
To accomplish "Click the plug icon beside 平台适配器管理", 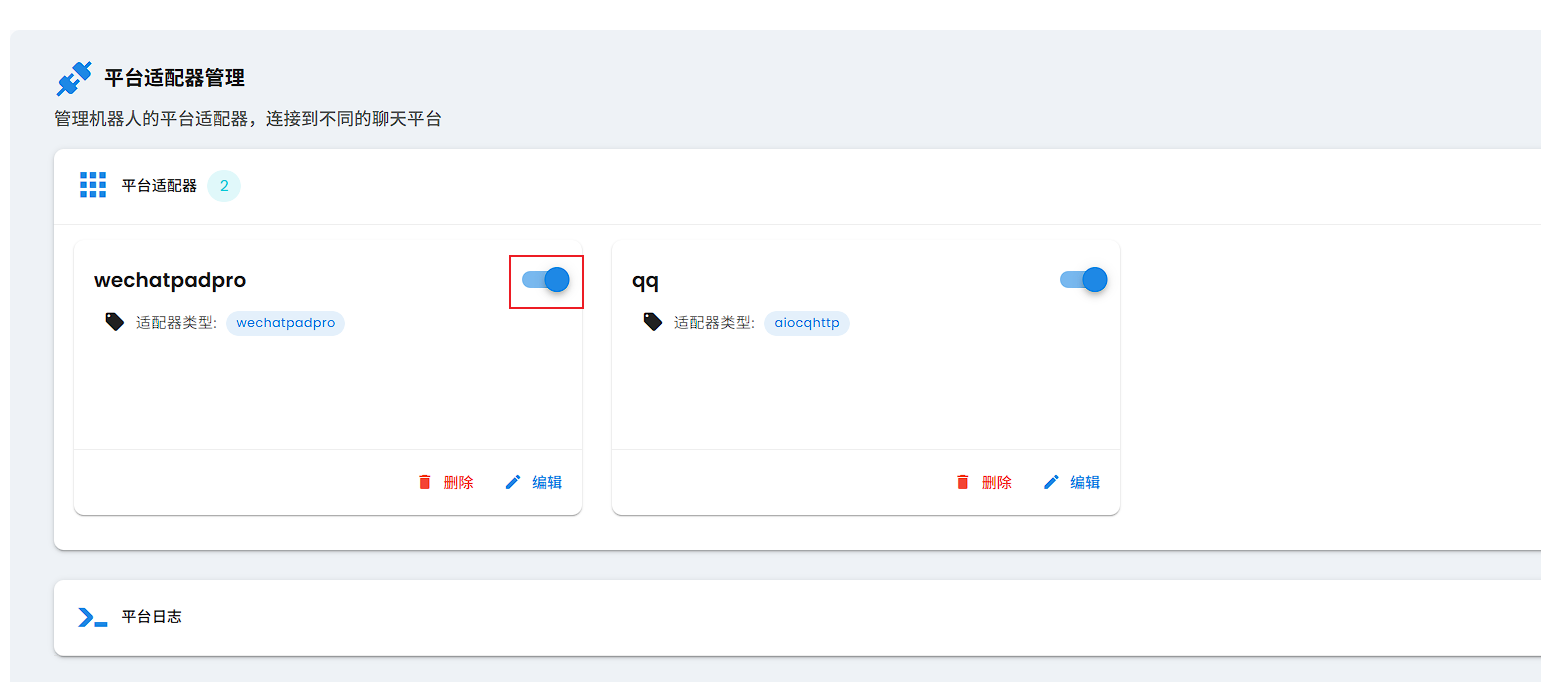I will pos(74,78).
